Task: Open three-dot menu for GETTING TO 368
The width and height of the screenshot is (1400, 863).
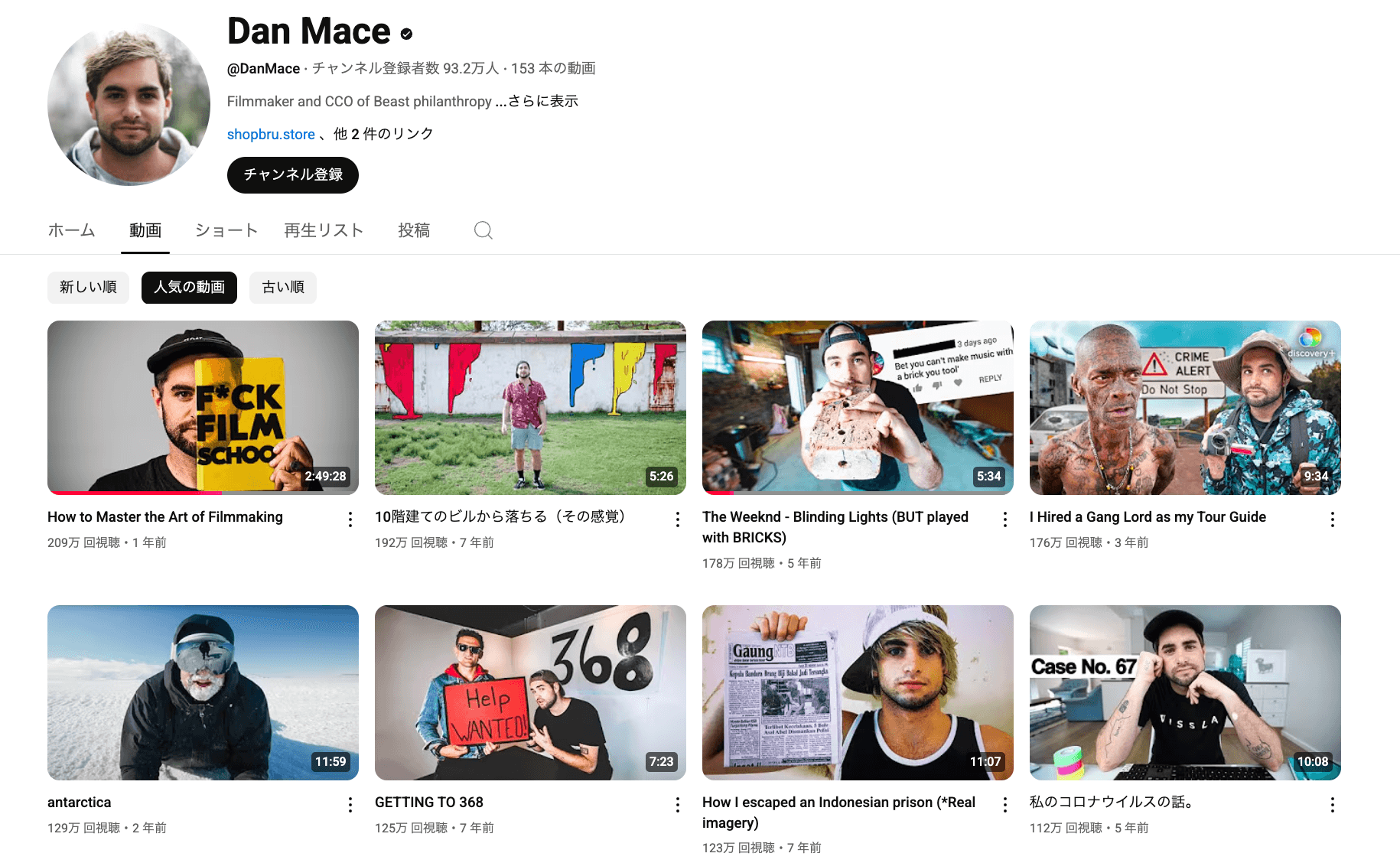Action: click(x=678, y=805)
